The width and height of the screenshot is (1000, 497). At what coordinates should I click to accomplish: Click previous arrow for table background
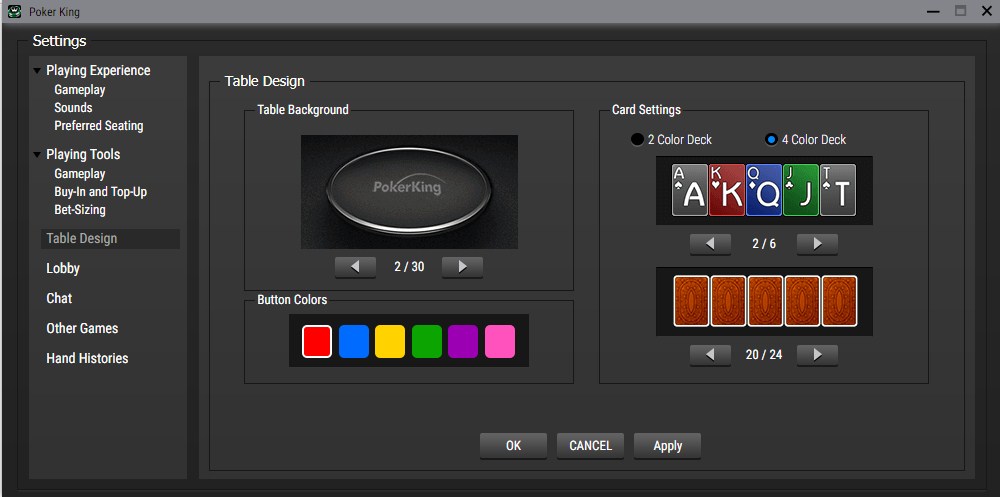click(x=355, y=267)
